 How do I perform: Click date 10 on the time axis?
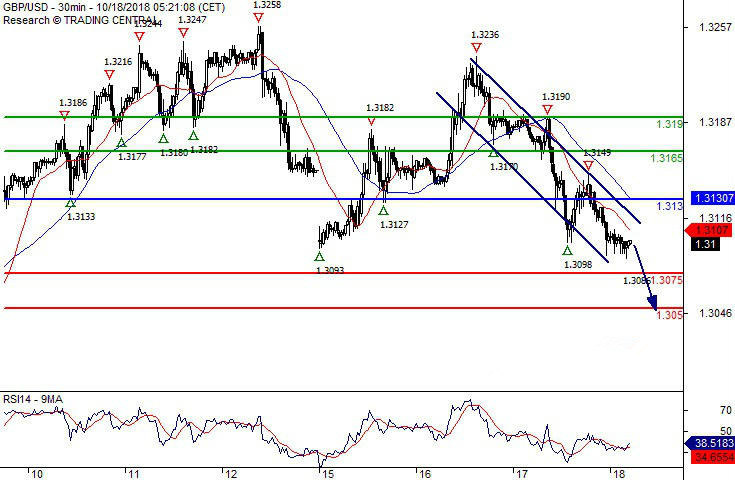[37, 474]
